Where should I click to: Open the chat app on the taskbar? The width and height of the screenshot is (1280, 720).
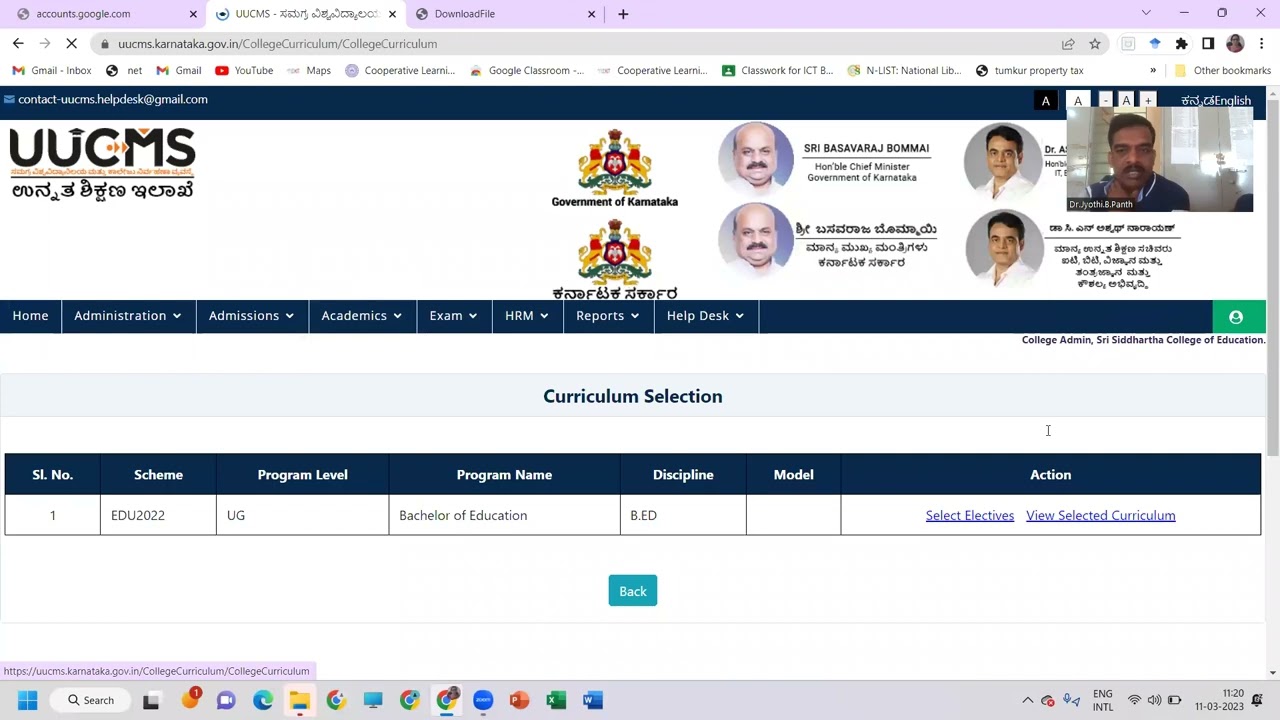click(226, 700)
